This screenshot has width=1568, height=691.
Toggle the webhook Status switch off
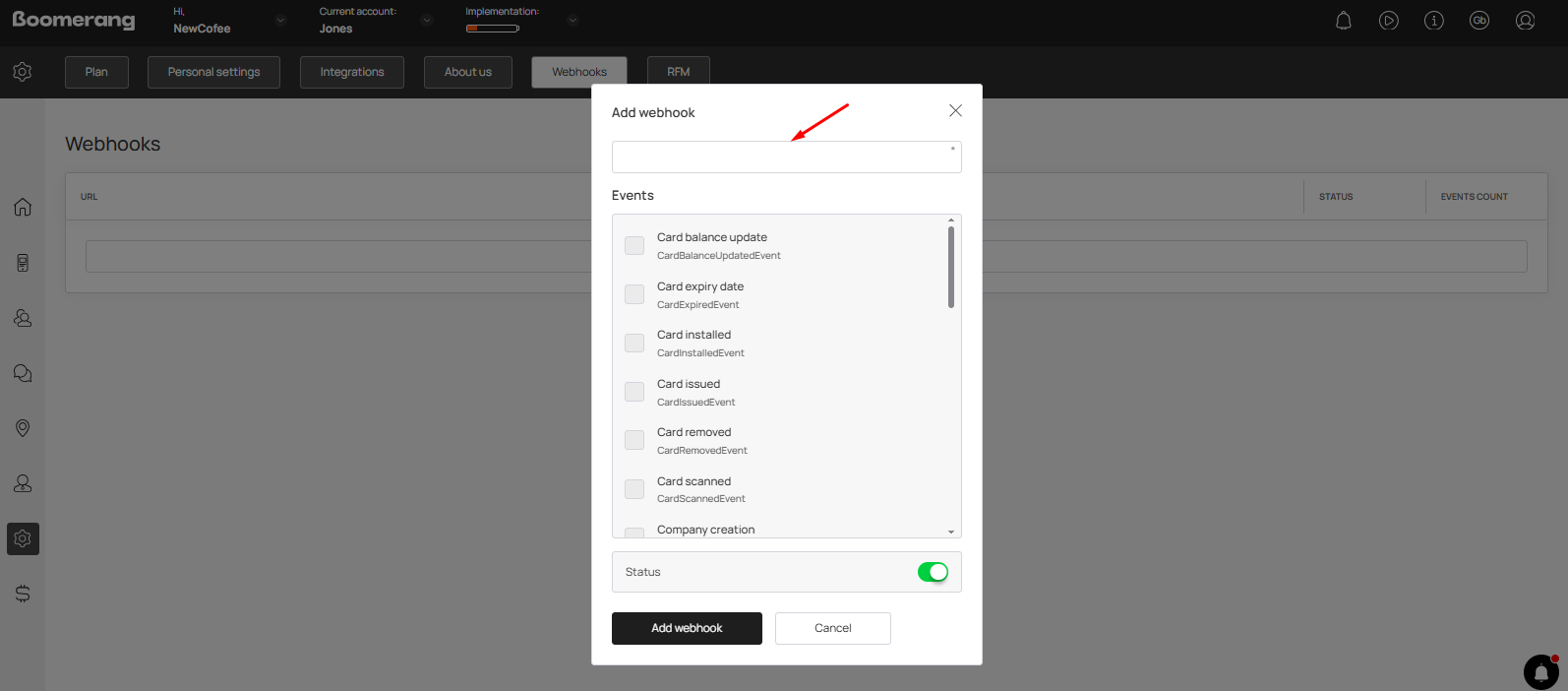(x=932, y=572)
